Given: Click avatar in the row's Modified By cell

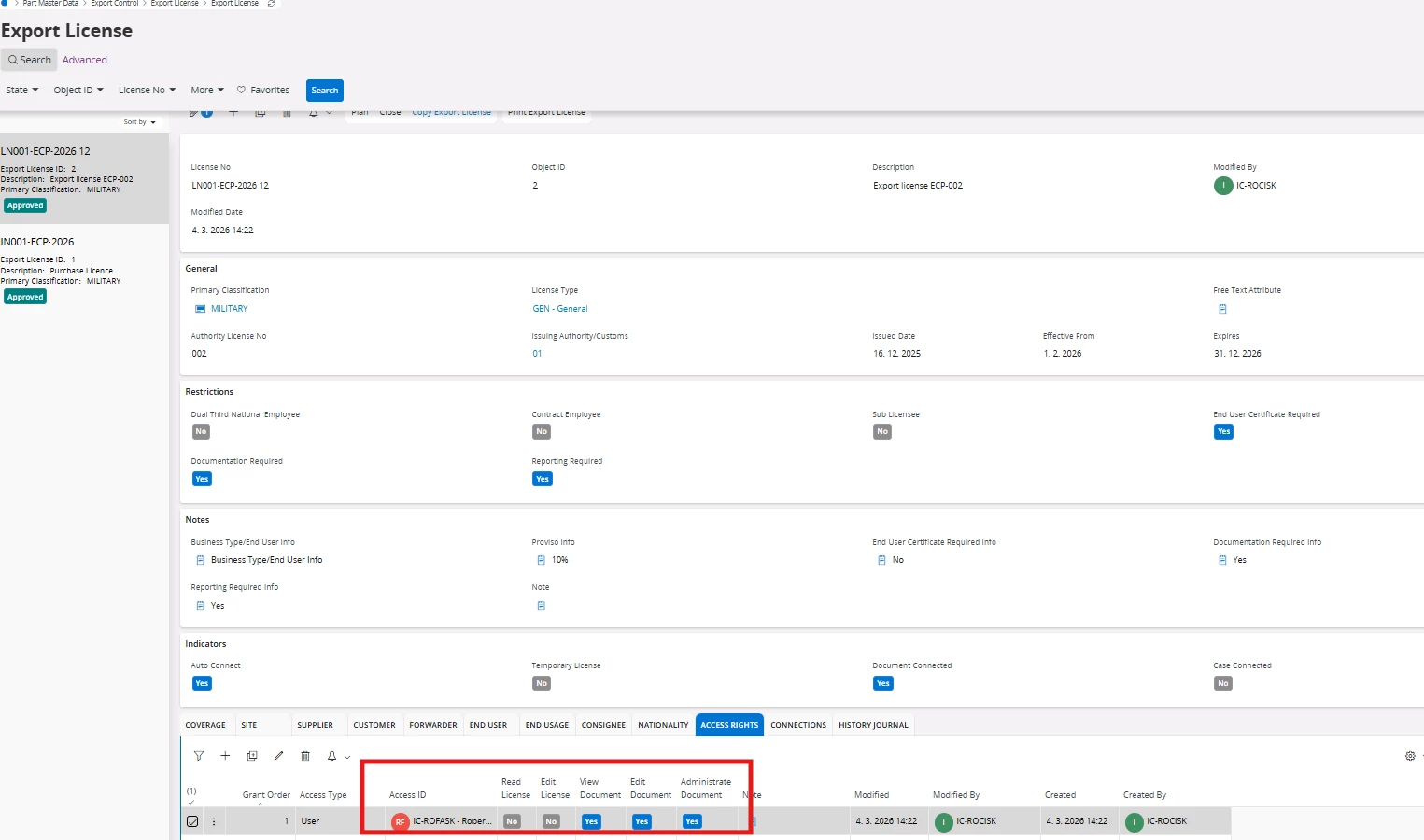Looking at the screenshot, I should [943, 821].
